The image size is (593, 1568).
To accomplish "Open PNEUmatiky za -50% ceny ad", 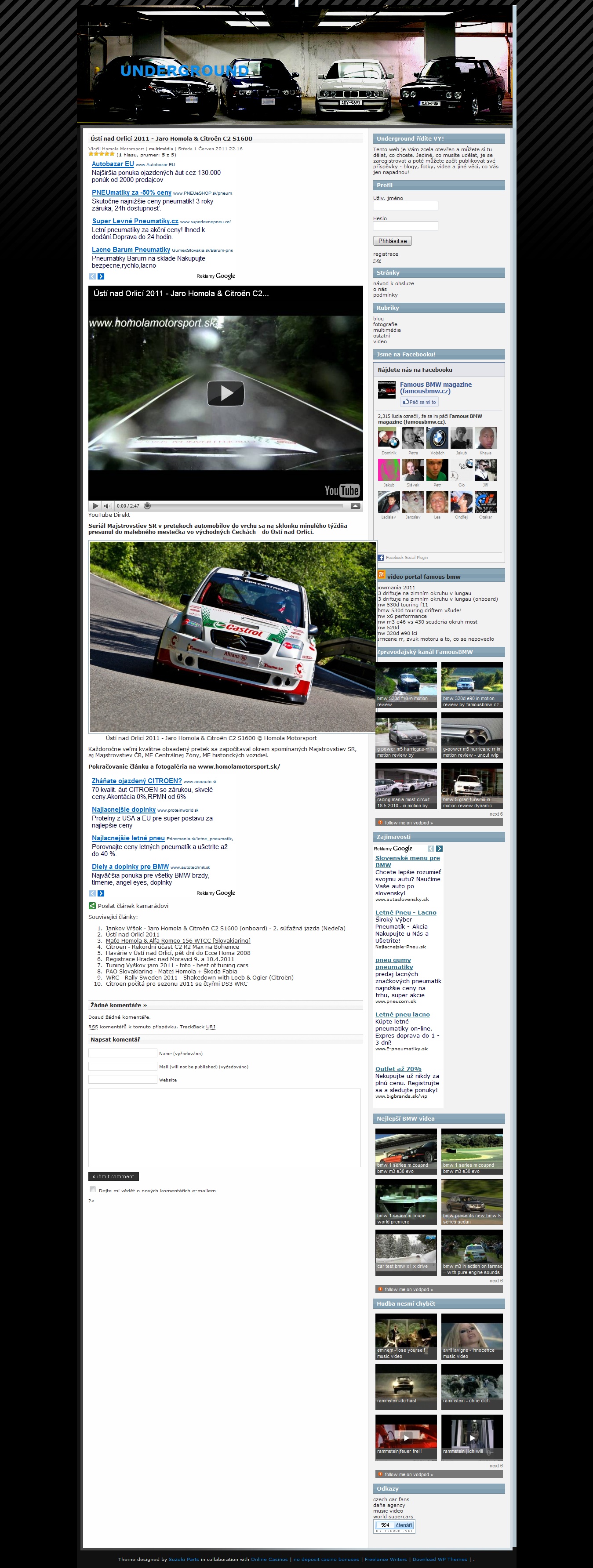I will click(131, 192).
